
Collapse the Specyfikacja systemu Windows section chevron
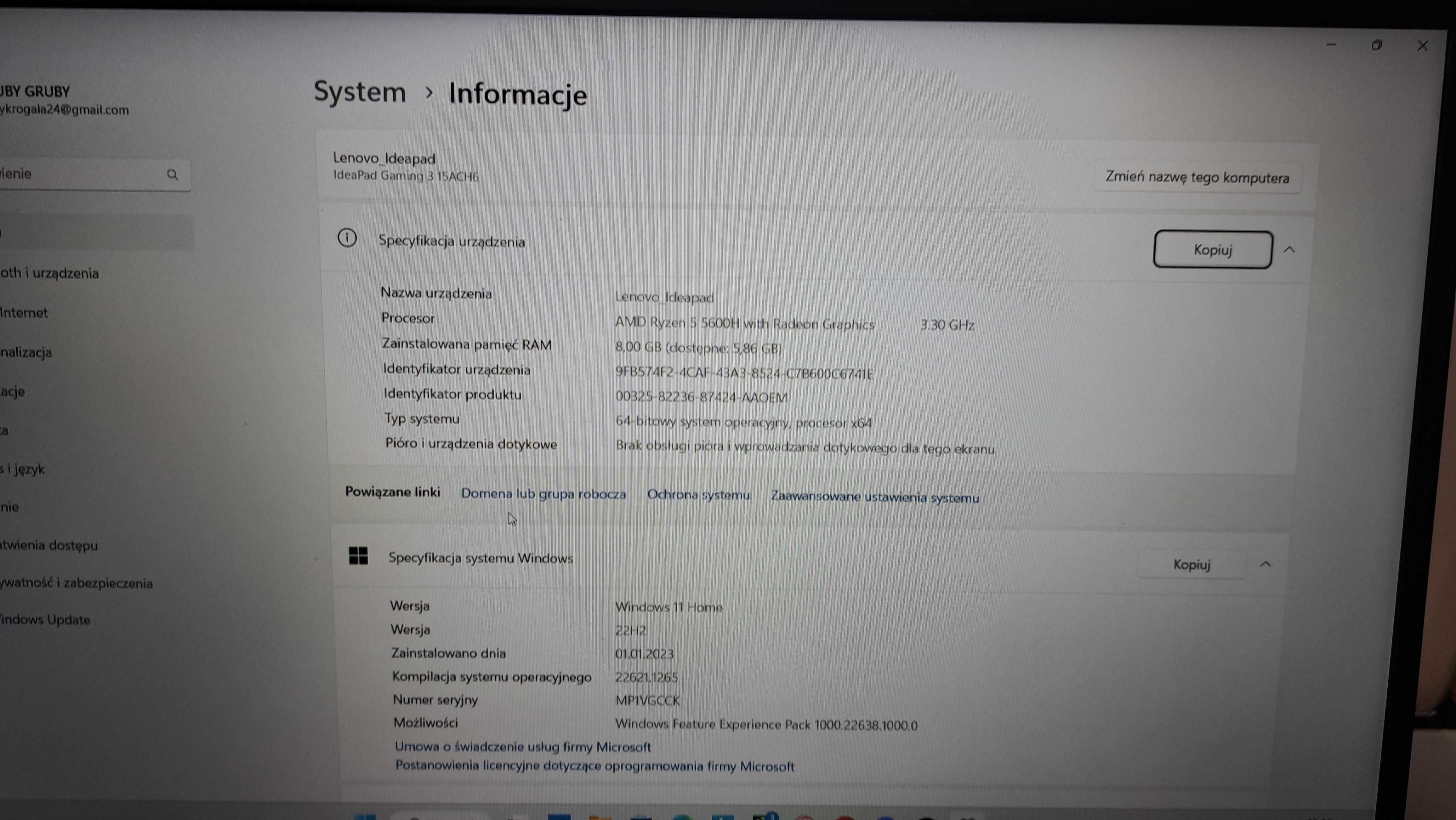coord(1265,564)
